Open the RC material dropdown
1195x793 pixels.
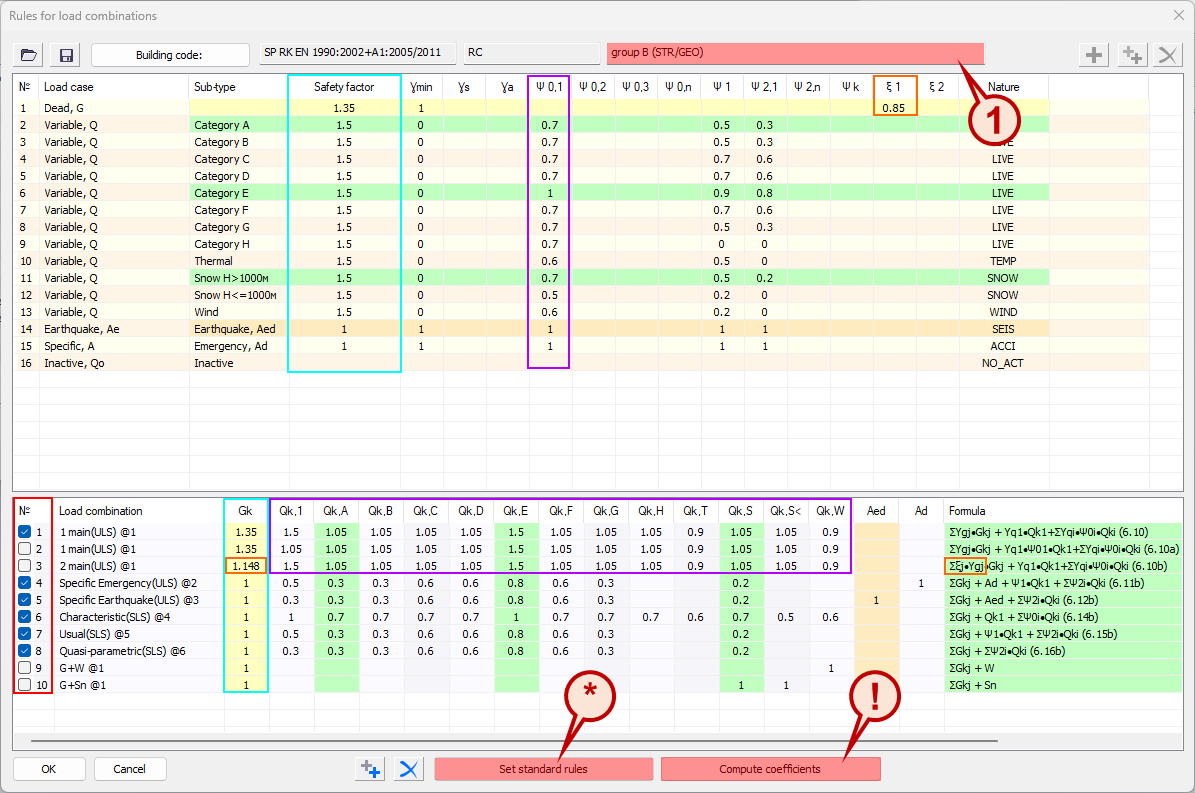tap(531, 53)
